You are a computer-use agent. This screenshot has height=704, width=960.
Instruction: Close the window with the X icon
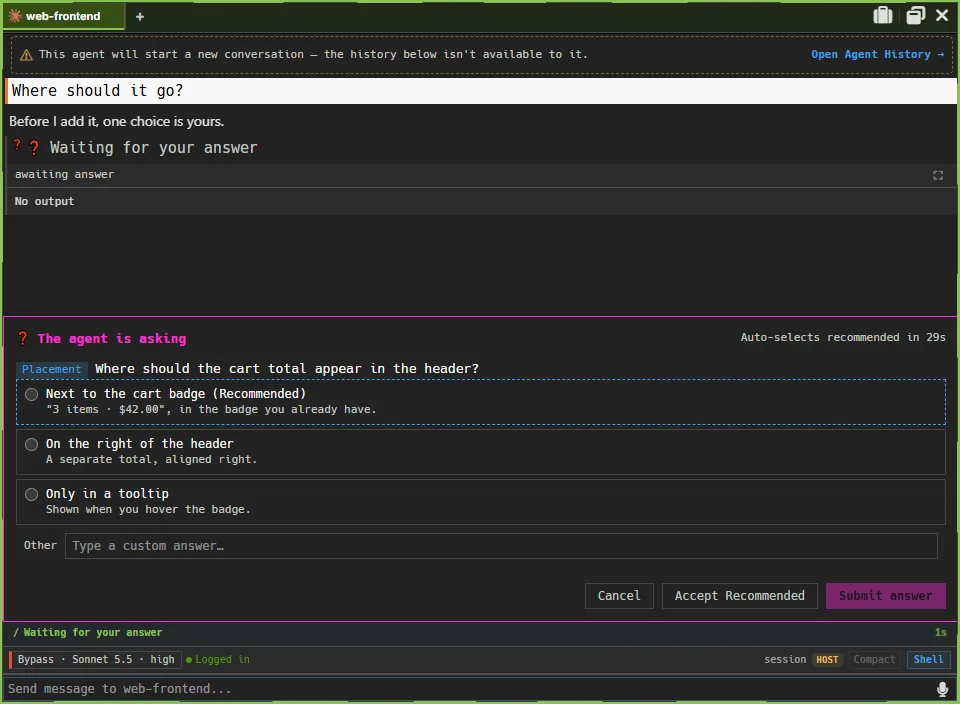coord(942,15)
